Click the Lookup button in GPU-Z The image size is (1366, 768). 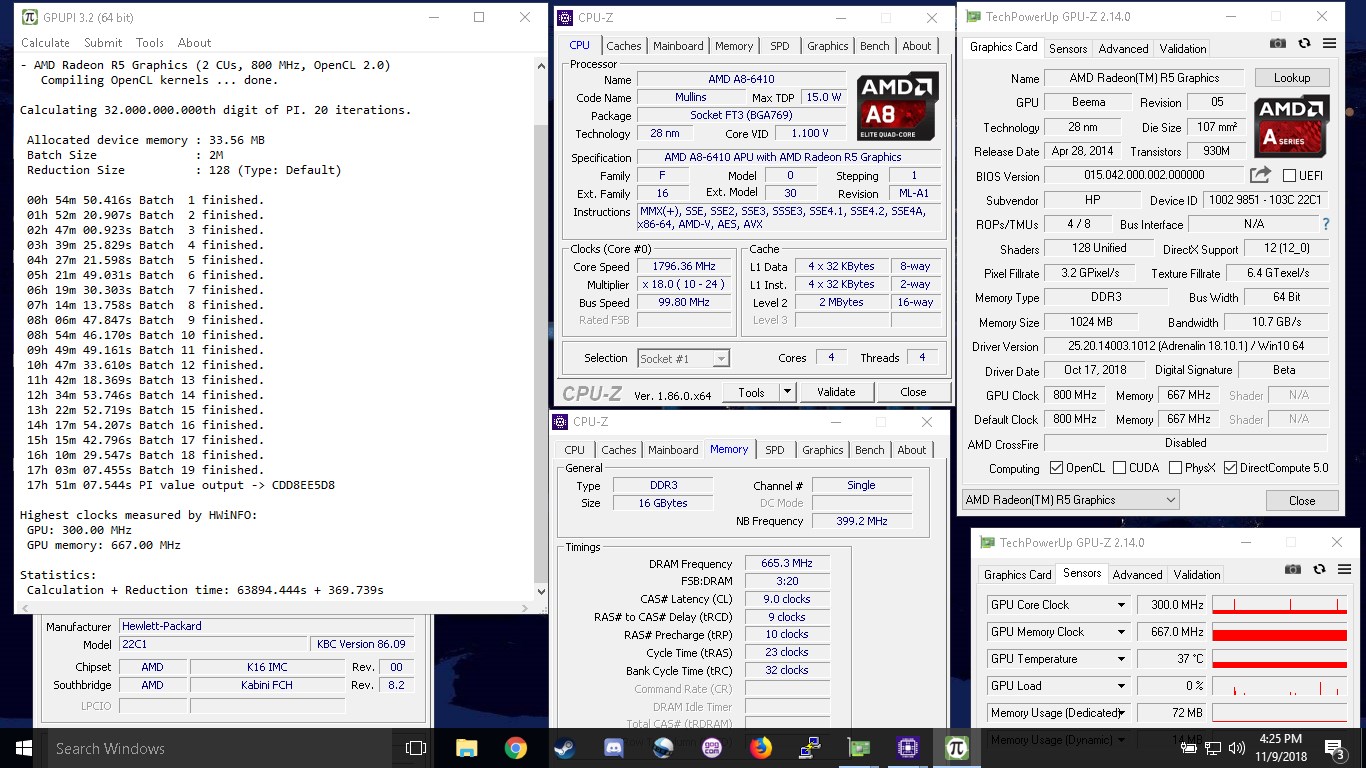(1291, 78)
